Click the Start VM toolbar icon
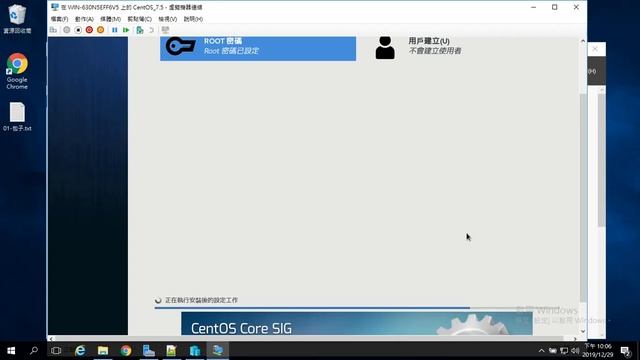This screenshot has height=360, width=640. (67, 30)
